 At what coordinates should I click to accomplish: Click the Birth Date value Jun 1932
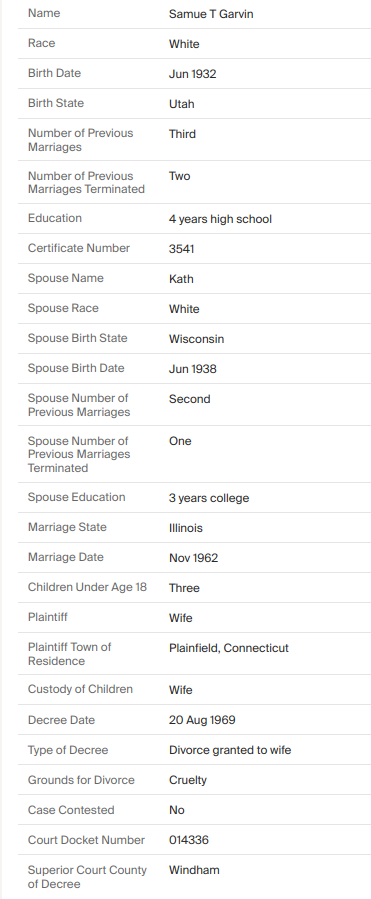pyautogui.click(x=192, y=74)
